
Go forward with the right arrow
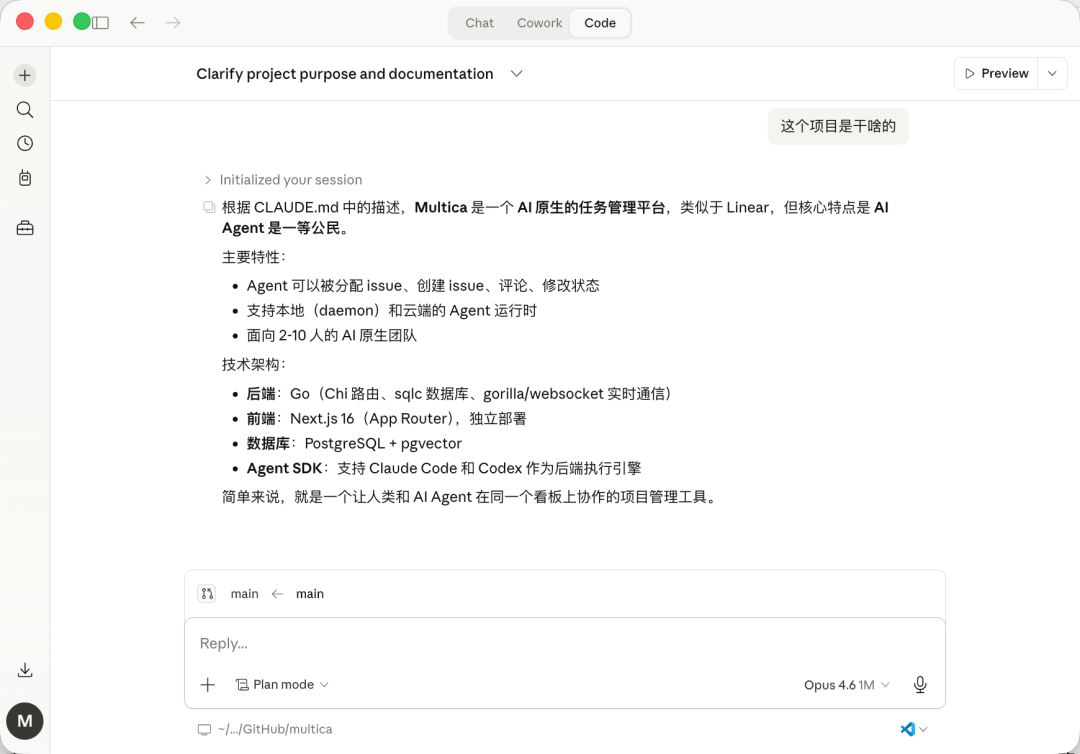[x=173, y=23]
